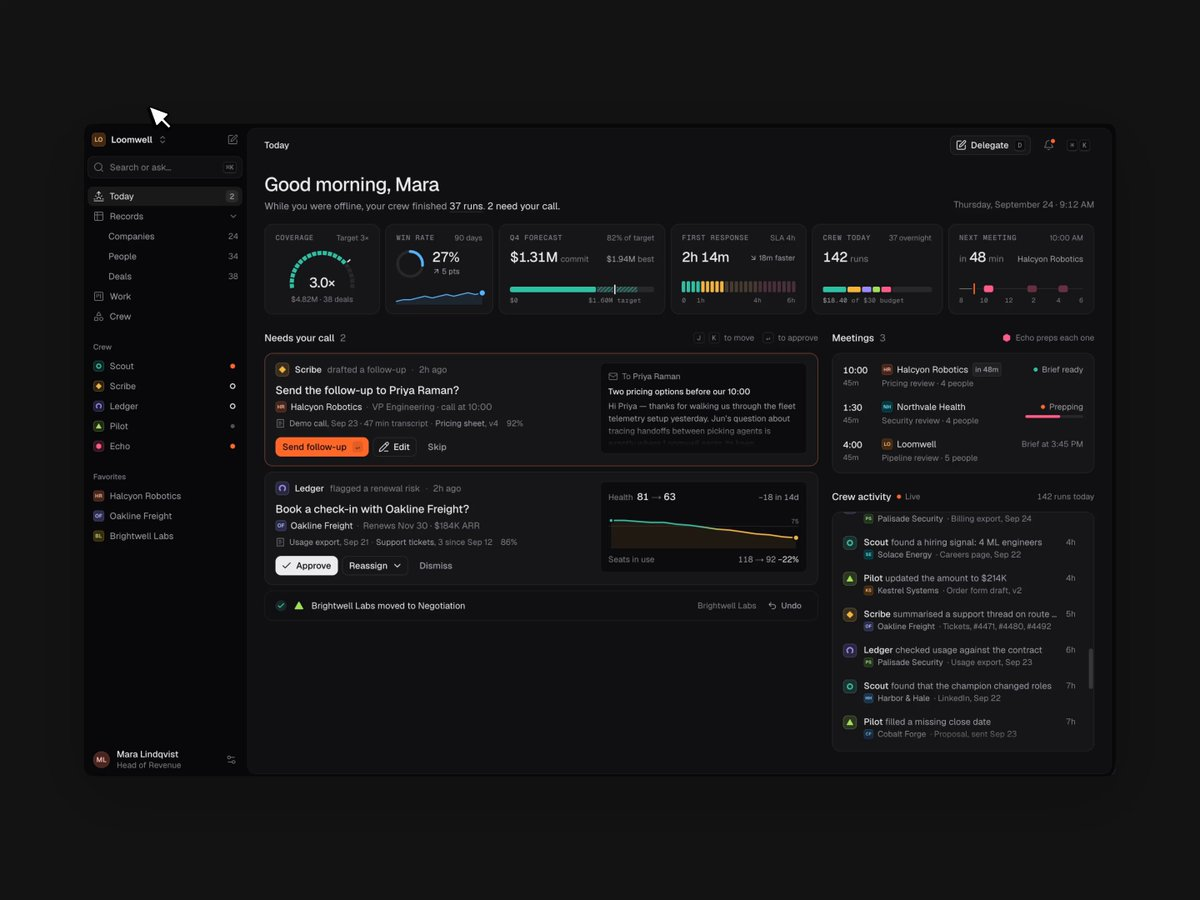
Task: Click the green check on Brightwell Labs row
Action: click(281, 606)
